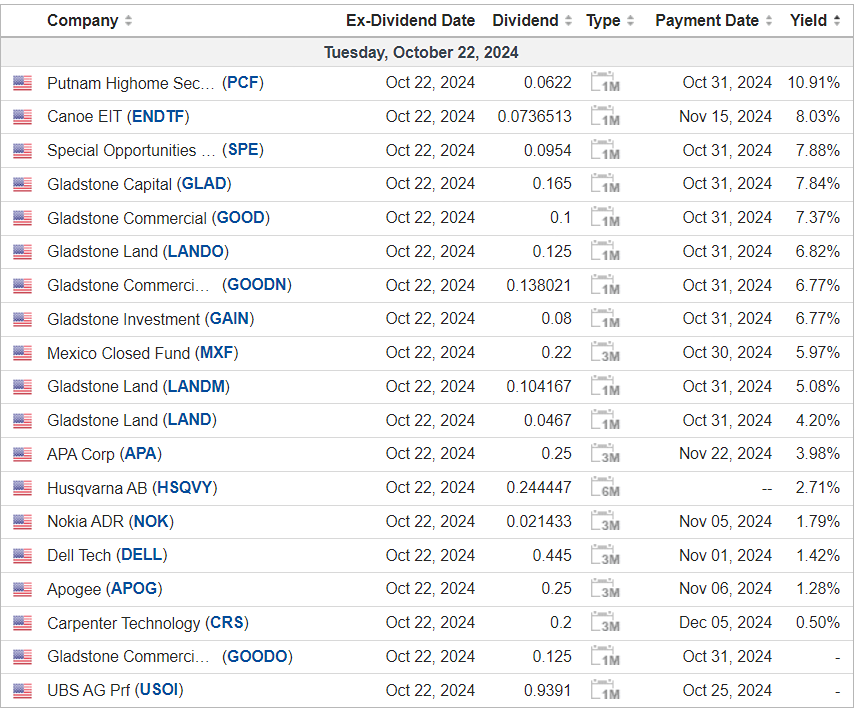The image size is (856, 708).
Task: Click the Ex-Dividend Date column header
Action: (410, 21)
